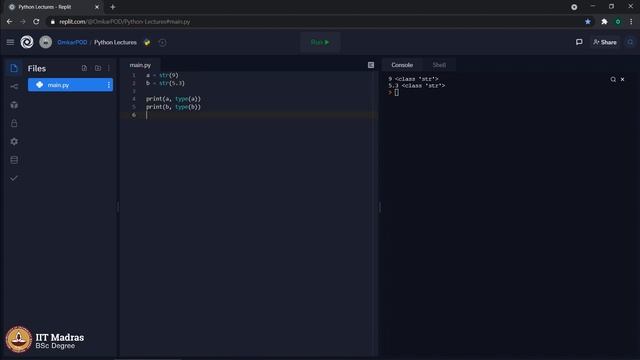Open the Version control sidebar icon

pyautogui.click(x=14, y=87)
